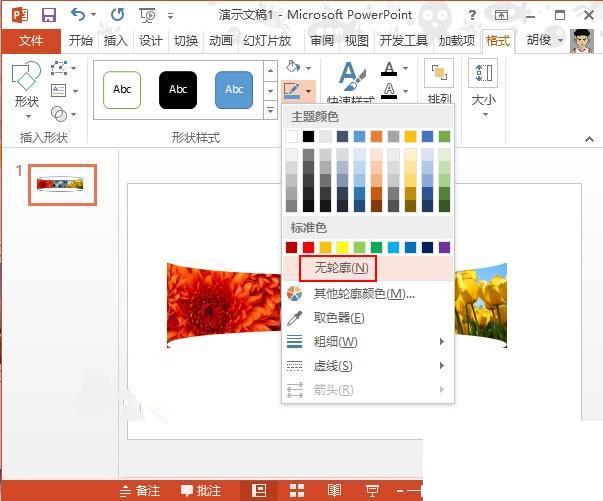Switch to the 动画 Animations tab
603x501 pixels.
(221, 40)
